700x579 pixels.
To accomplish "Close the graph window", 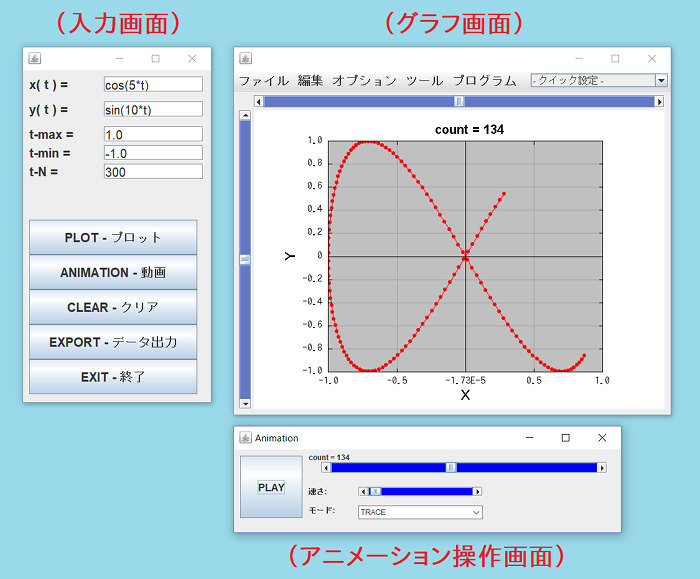I will click(652, 58).
